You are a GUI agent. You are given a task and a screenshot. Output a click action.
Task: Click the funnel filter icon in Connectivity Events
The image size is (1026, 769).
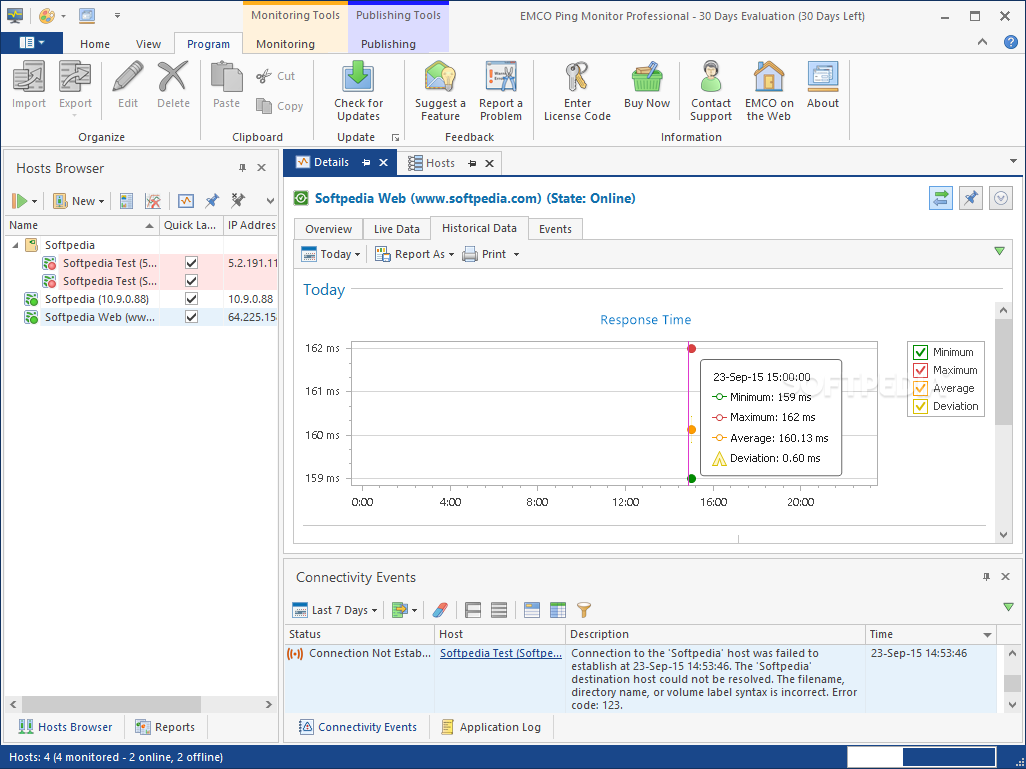pos(584,610)
